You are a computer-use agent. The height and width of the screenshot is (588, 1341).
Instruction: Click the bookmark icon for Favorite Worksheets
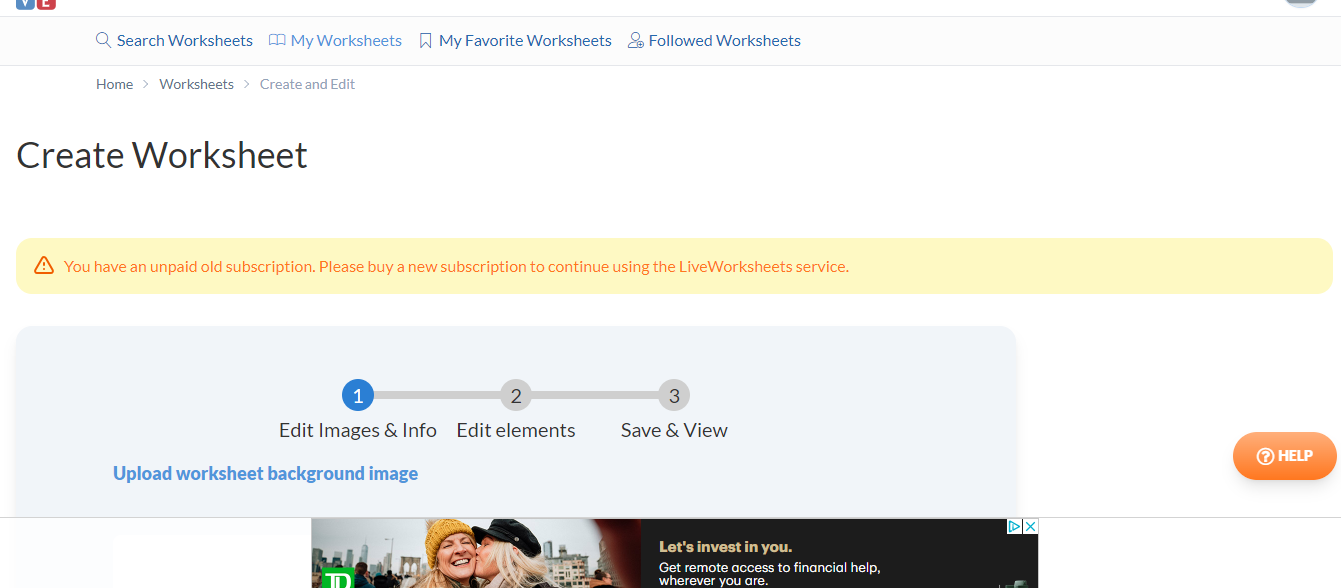coord(425,41)
